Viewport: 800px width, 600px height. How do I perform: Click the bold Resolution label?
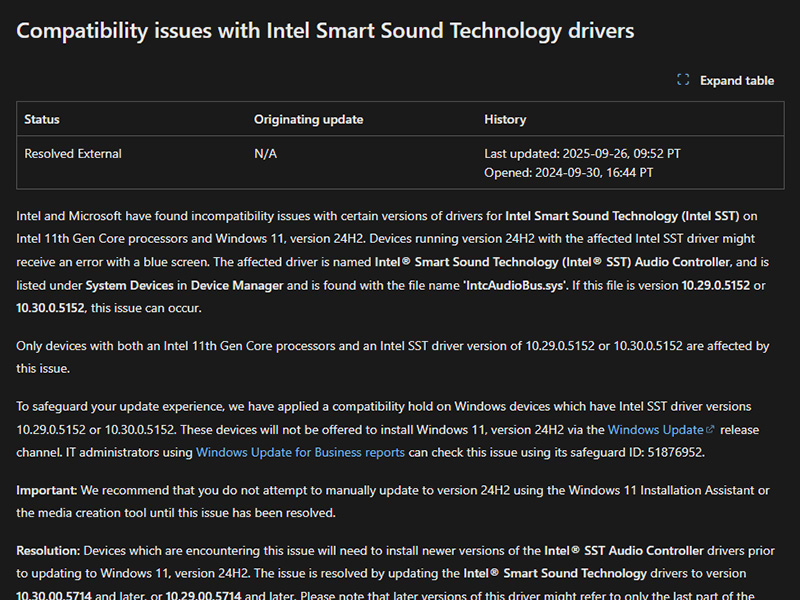click(x=49, y=550)
